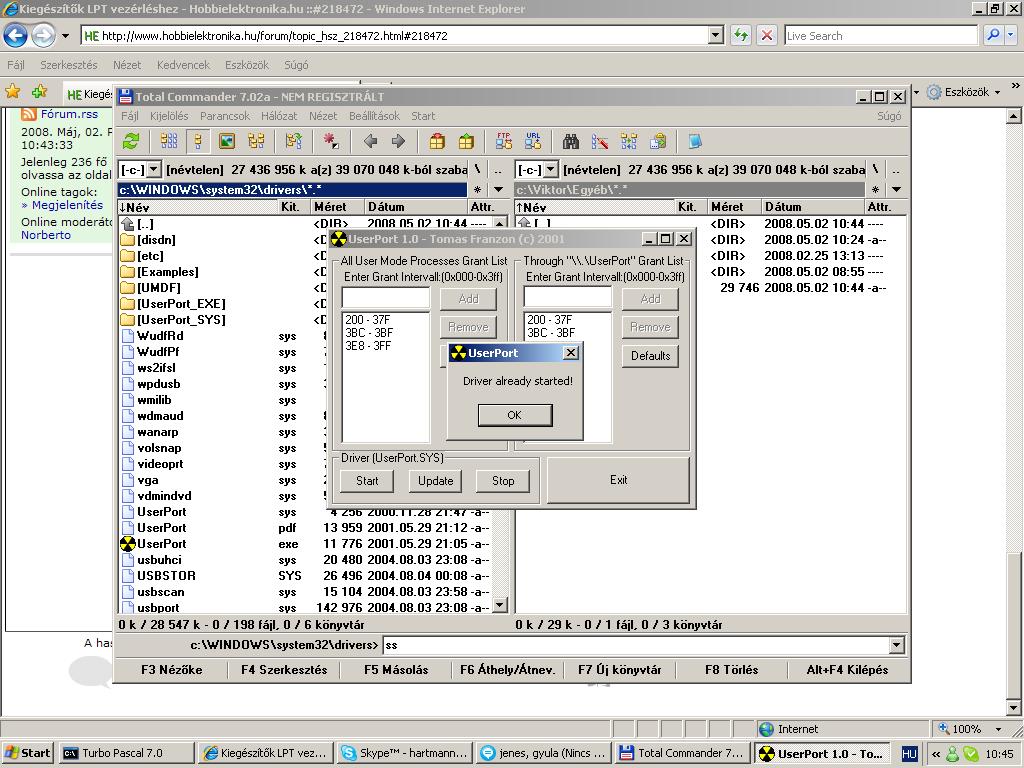Open the Parancsok menu
The width and height of the screenshot is (1024, 768).
tap(225, 116)
